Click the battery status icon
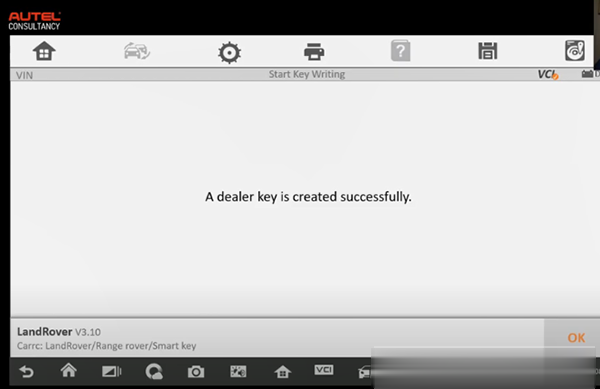600x389 pixels. pos(587,74)
